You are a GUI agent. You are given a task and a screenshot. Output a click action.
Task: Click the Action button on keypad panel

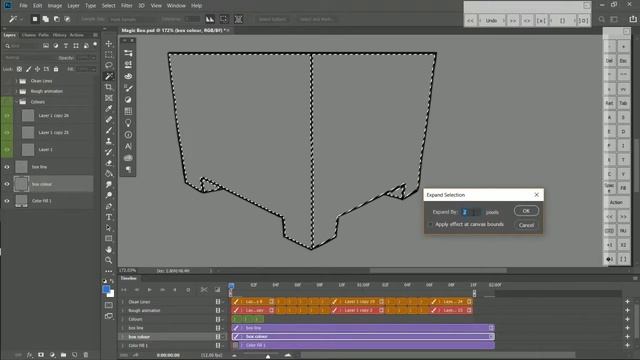[x=616, y=202]
